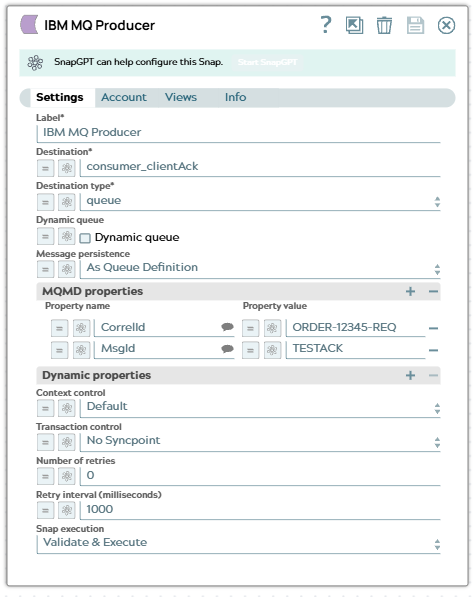Toggle expression for Dynamic queue
This screenshot has width=474, height=597.
pyautogui.click(x=45, y=236)
